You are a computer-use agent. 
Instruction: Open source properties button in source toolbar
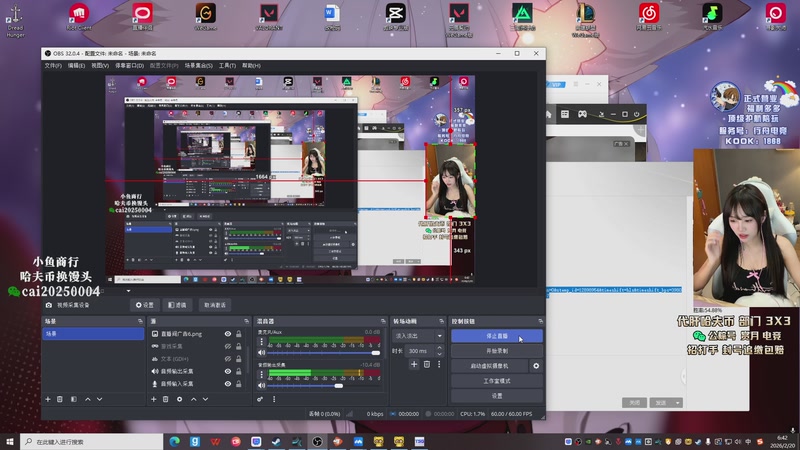click(x=144, y=305)
